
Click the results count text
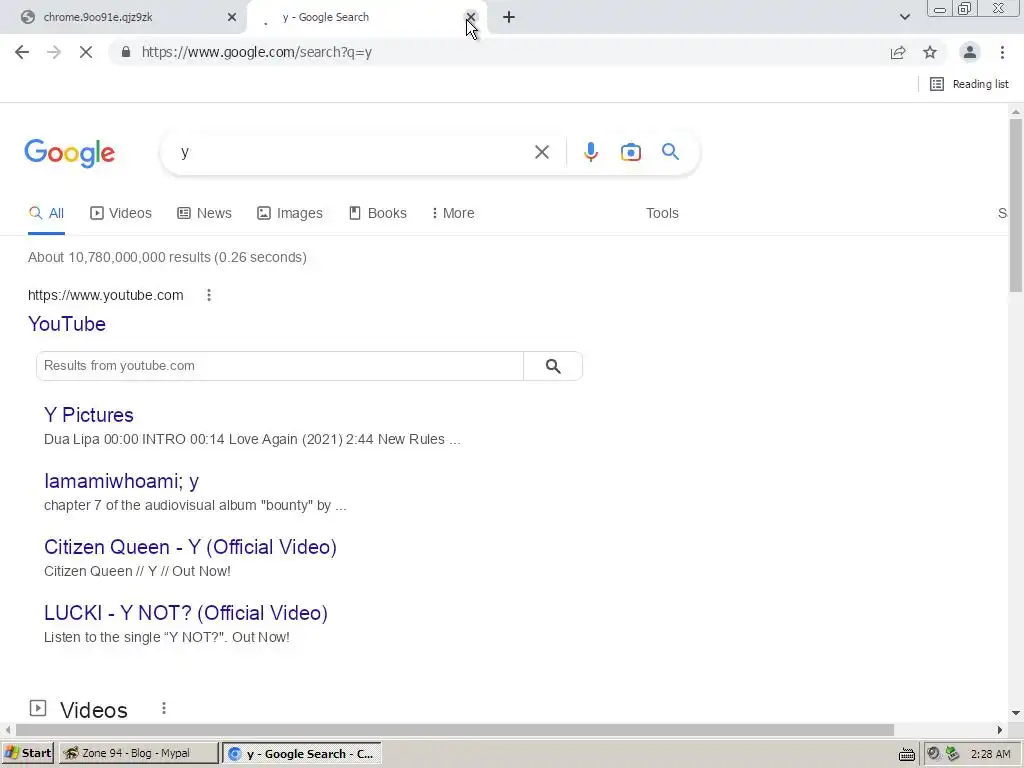[167, 257]
